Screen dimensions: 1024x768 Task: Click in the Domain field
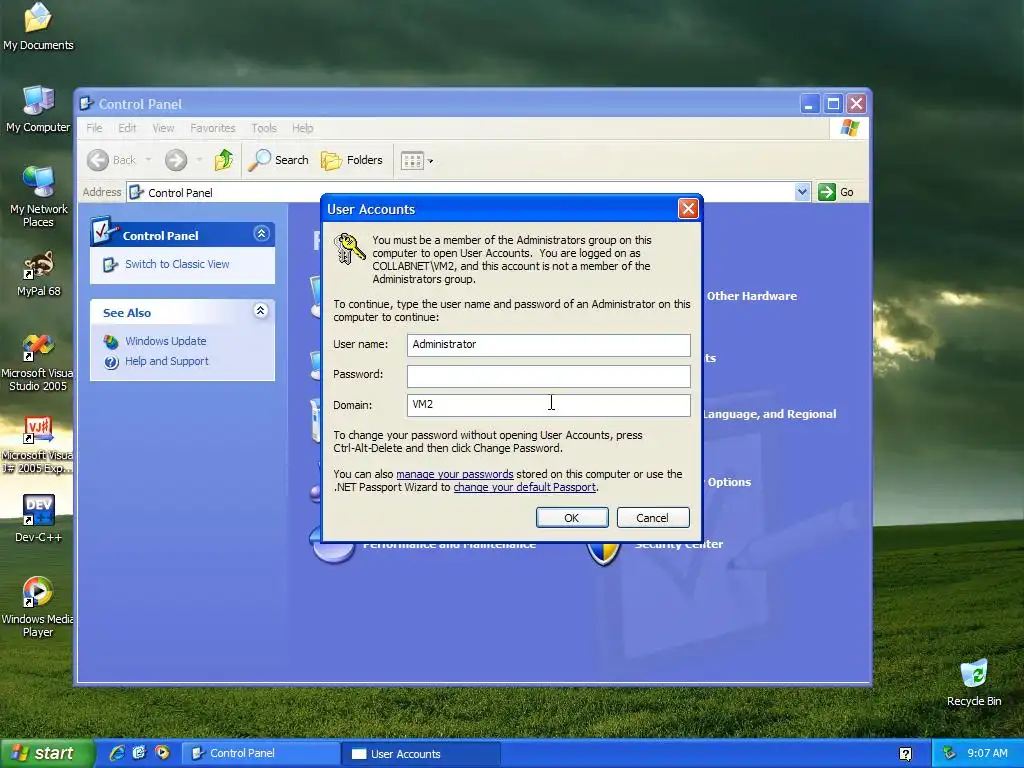(x=549, y=405)
